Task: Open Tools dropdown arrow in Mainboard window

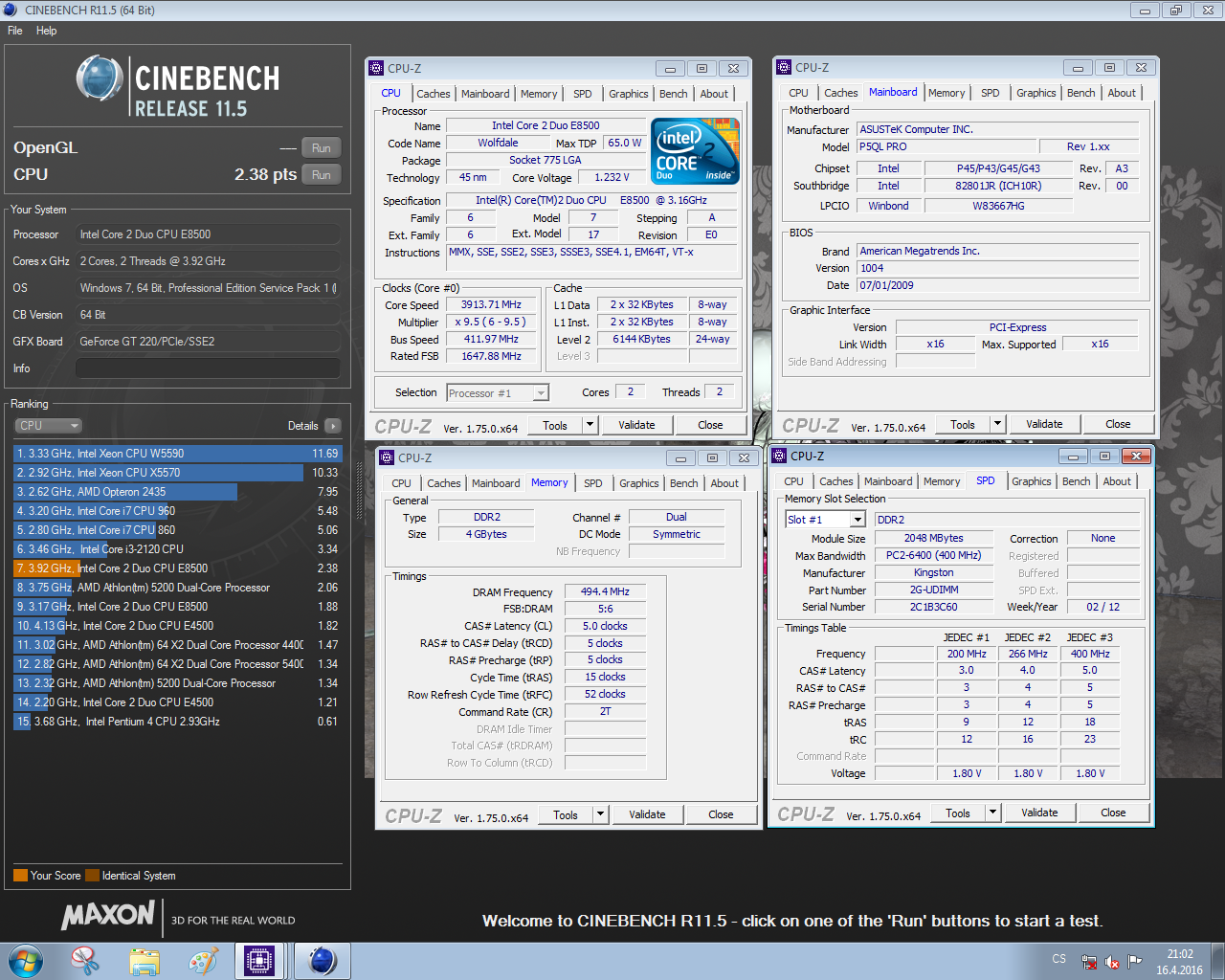Action: point(997,424)
